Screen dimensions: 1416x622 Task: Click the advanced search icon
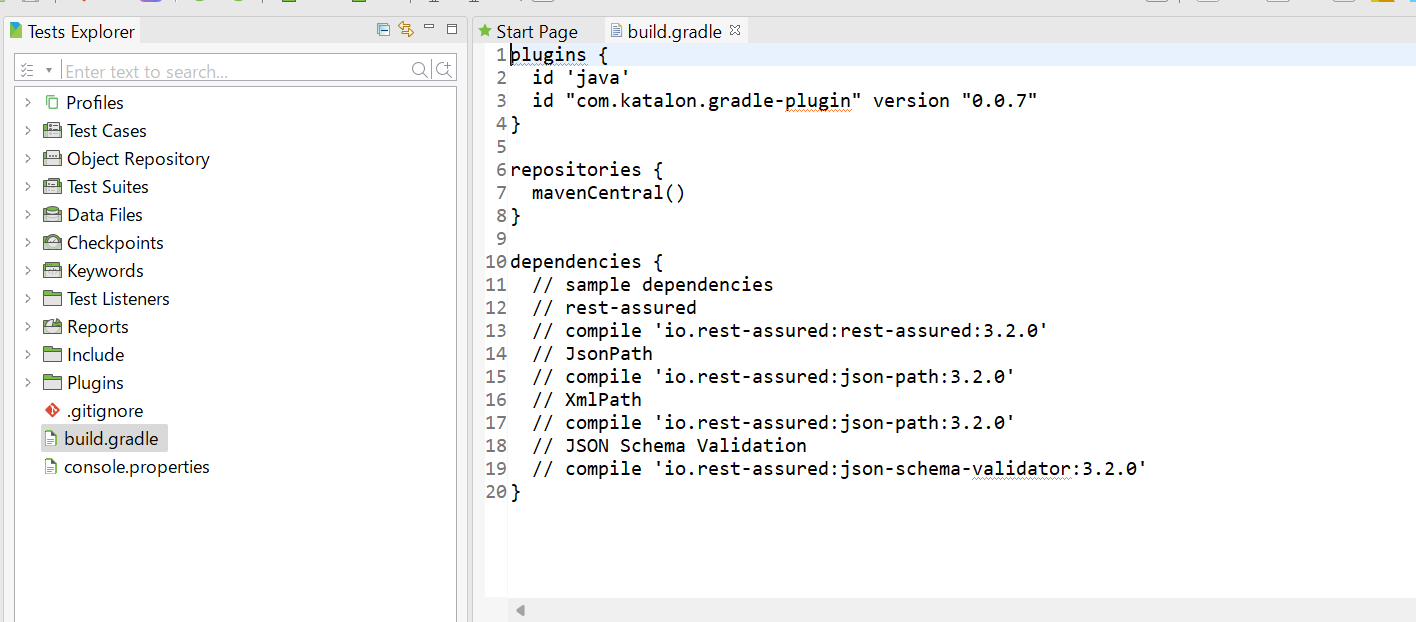[x=445, y=70]
